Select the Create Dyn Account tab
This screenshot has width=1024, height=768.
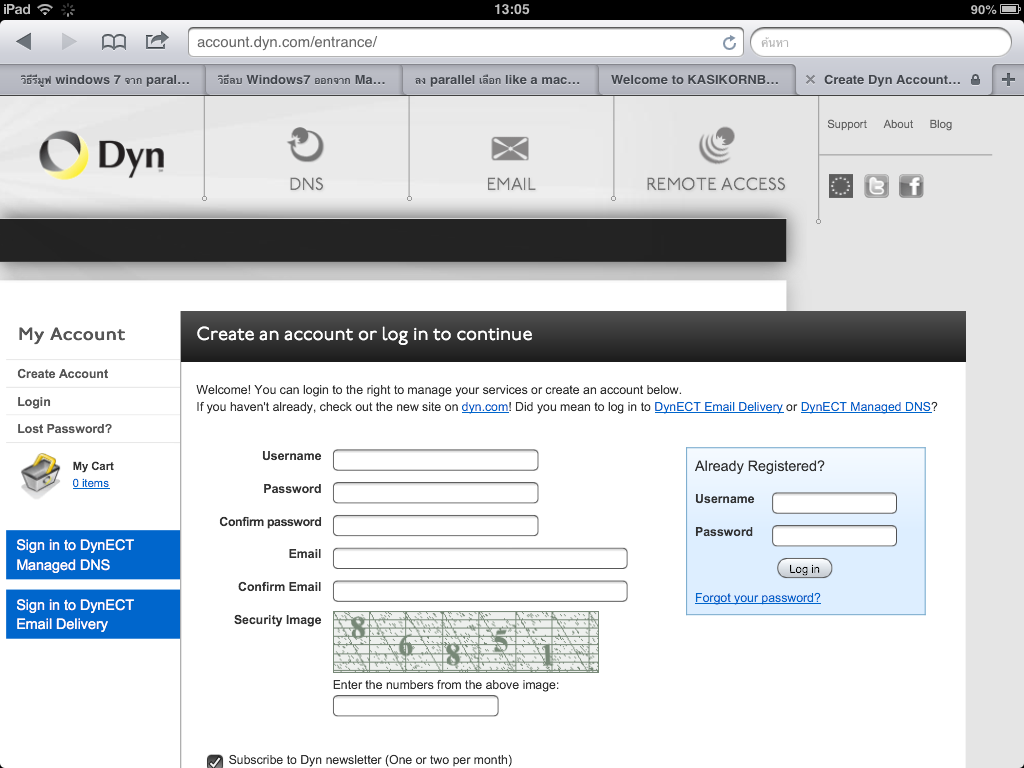coord(892,80)
